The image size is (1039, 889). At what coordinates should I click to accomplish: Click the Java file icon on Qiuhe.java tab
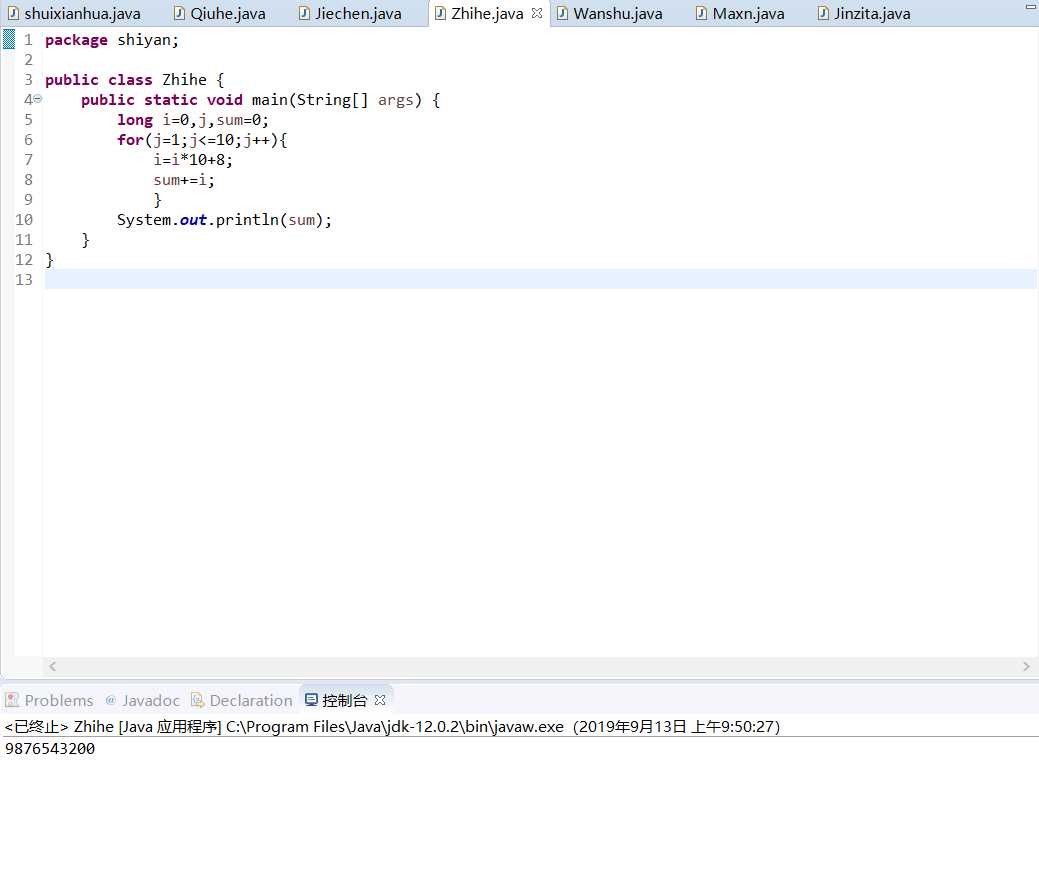[179, 13]
